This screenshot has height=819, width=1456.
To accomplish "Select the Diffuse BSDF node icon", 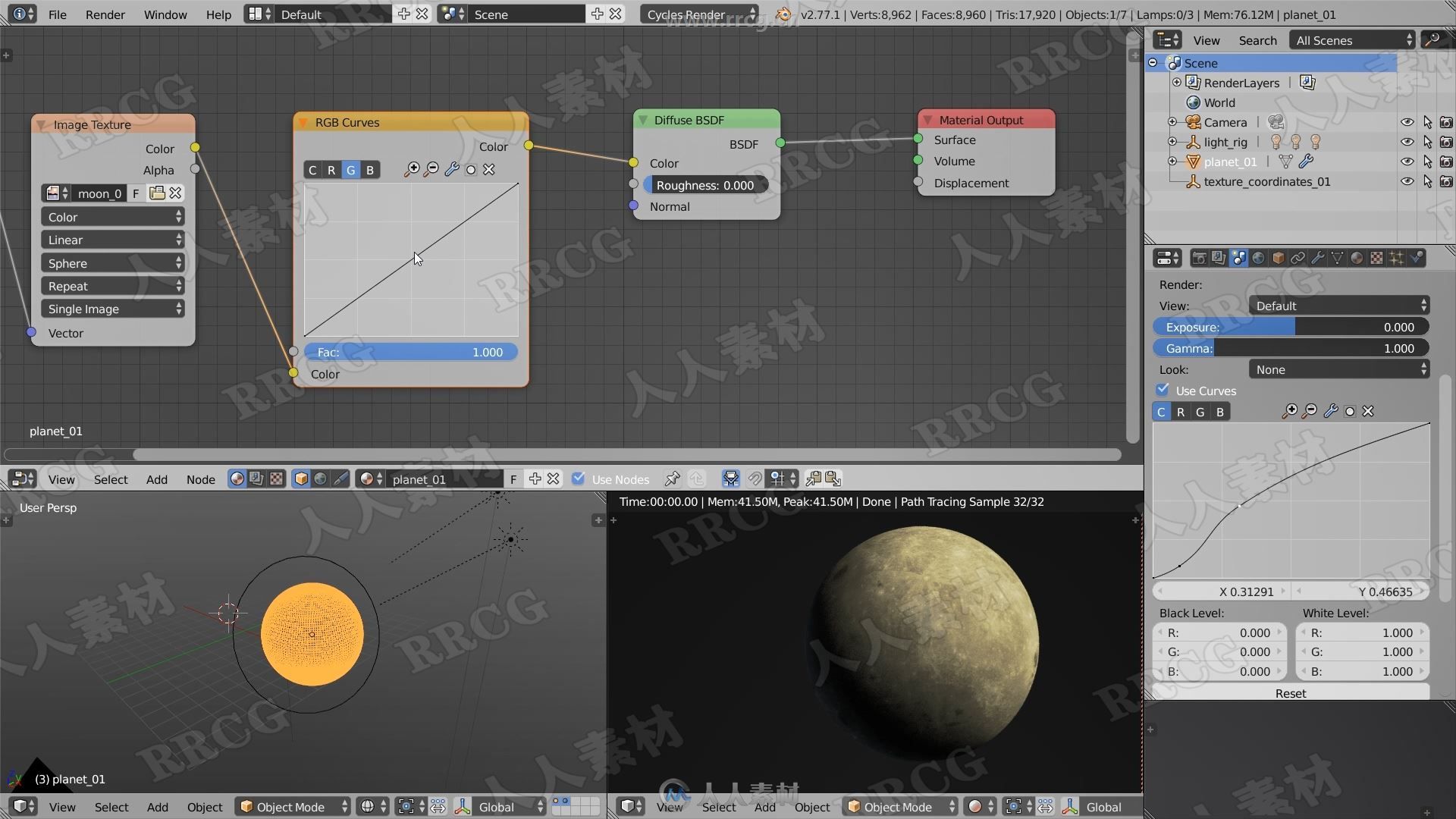I will (x=641, y=120).
